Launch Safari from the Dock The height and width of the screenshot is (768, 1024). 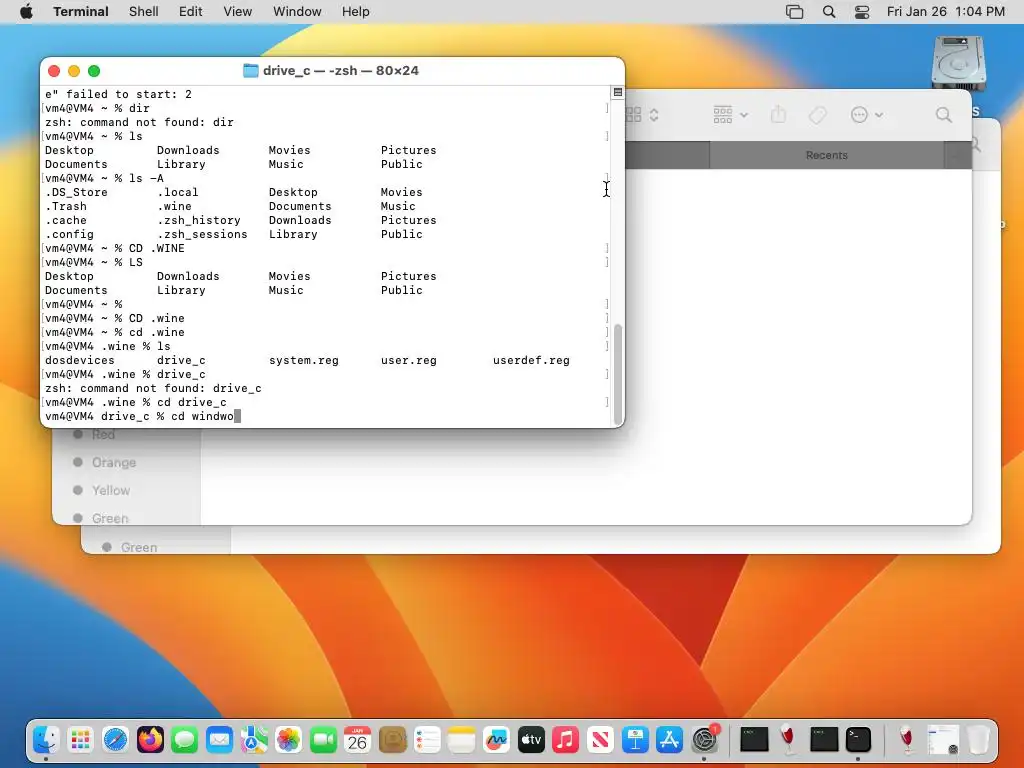click(116, 740)
